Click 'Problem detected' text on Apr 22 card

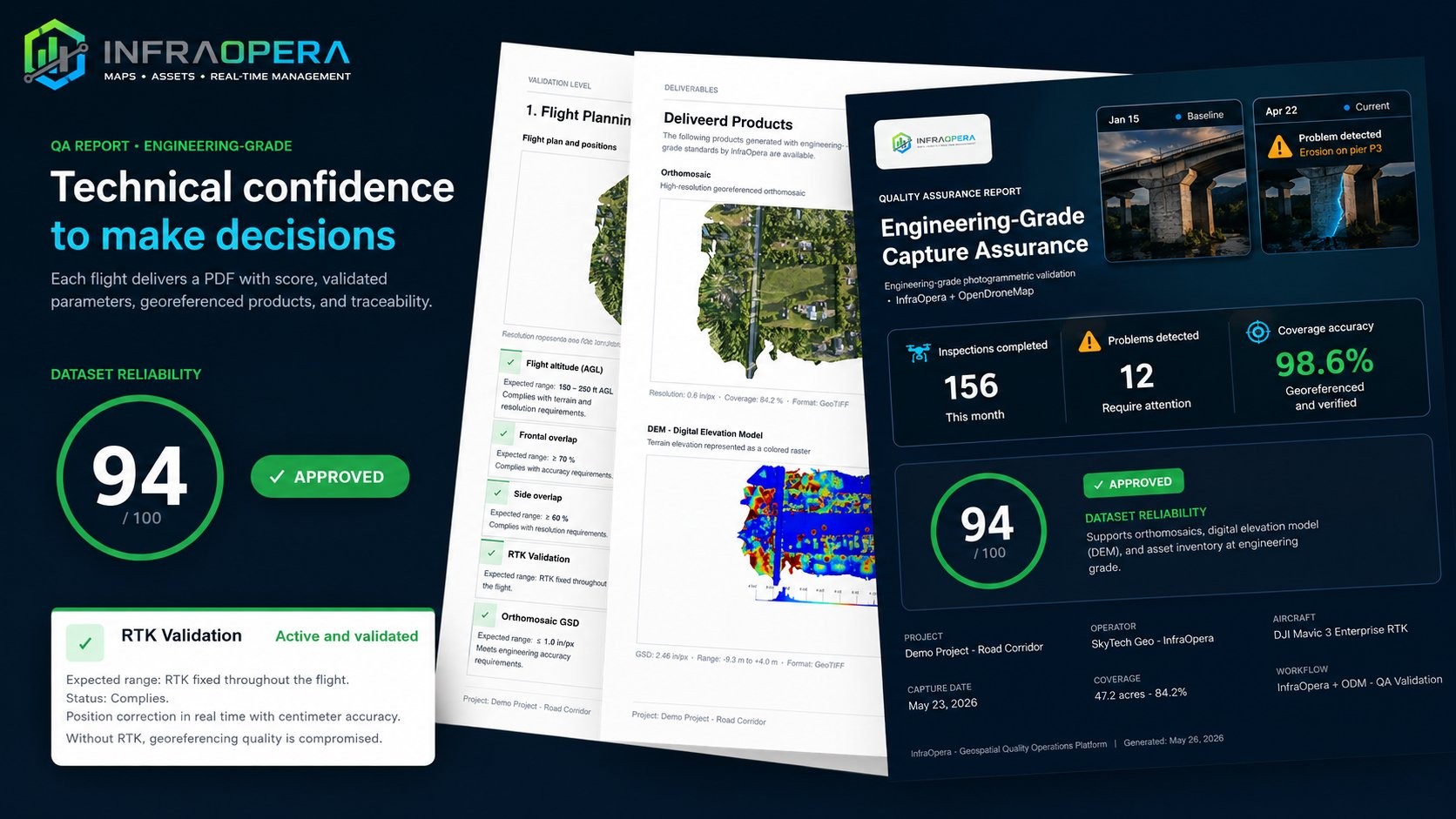[x=1339, y=137]
